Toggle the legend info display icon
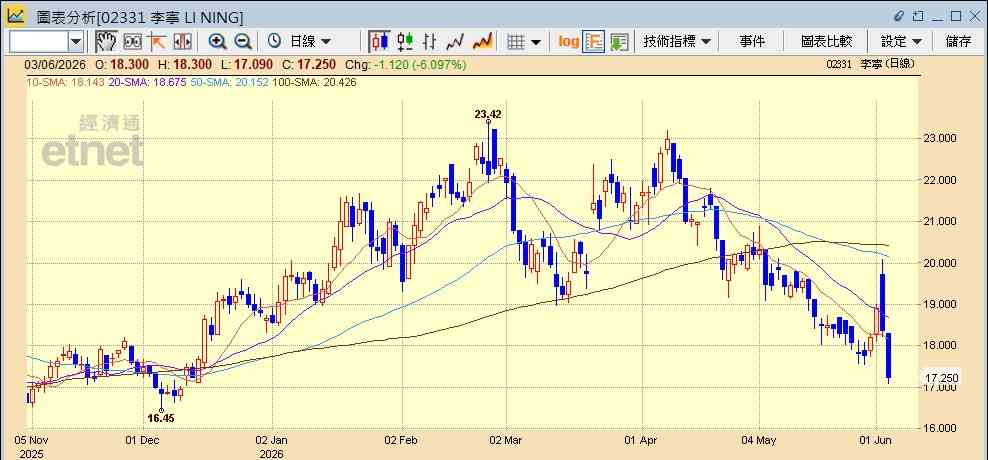 click(x=594, y=42)
